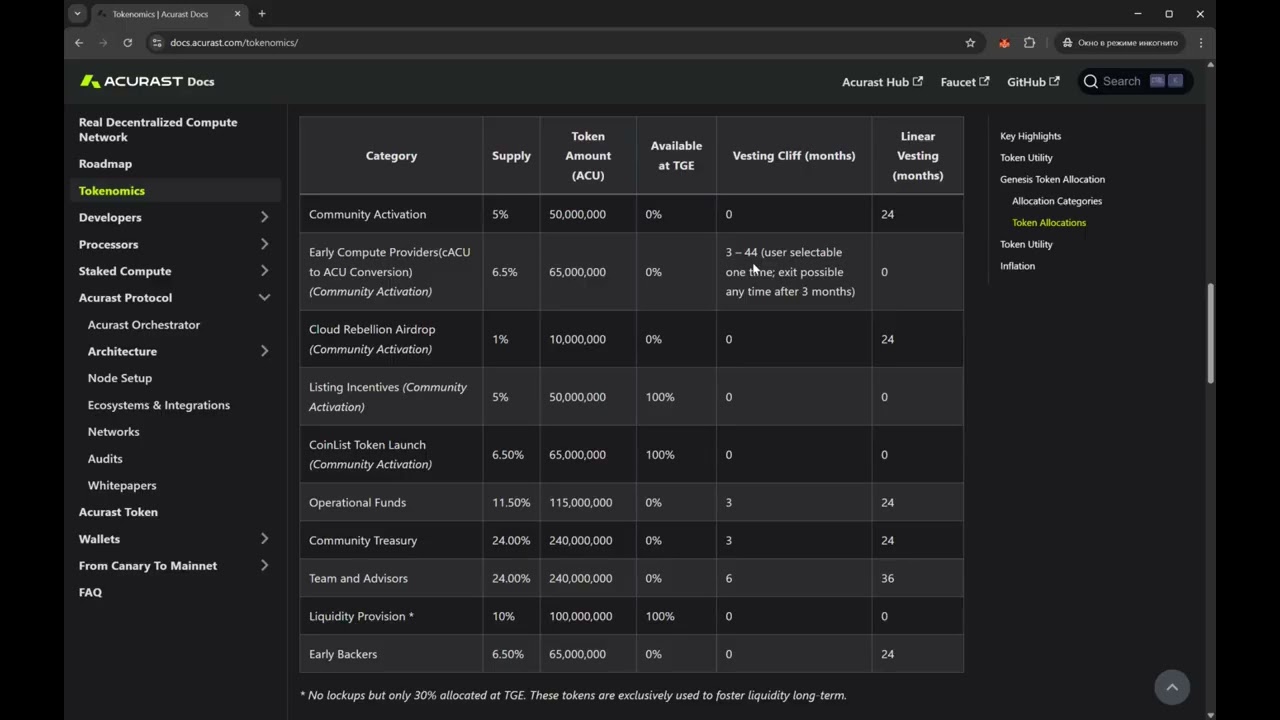Click the Acurast Docs logo
This screenshot has height=720, width=1280.
coord(147,81)
